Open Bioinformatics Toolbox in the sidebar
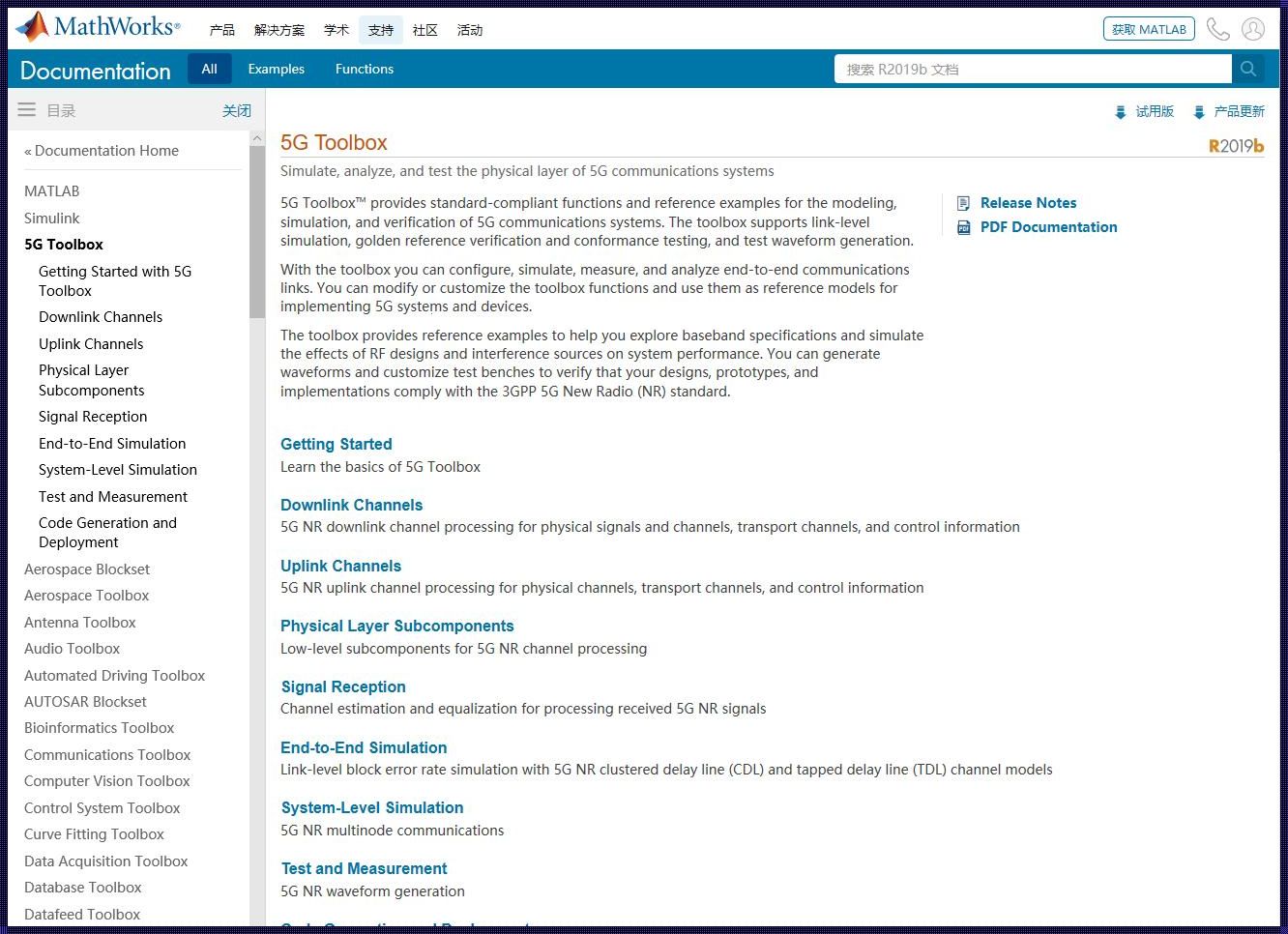The image size is (1288, 934). coord(100,728)
